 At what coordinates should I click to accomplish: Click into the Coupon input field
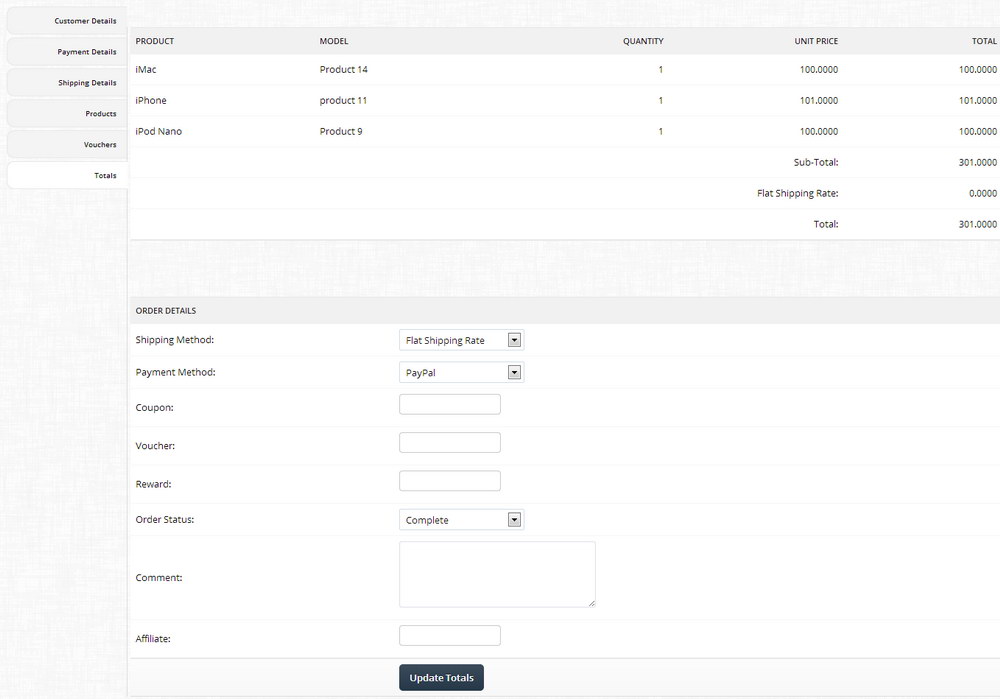(450, 404)
